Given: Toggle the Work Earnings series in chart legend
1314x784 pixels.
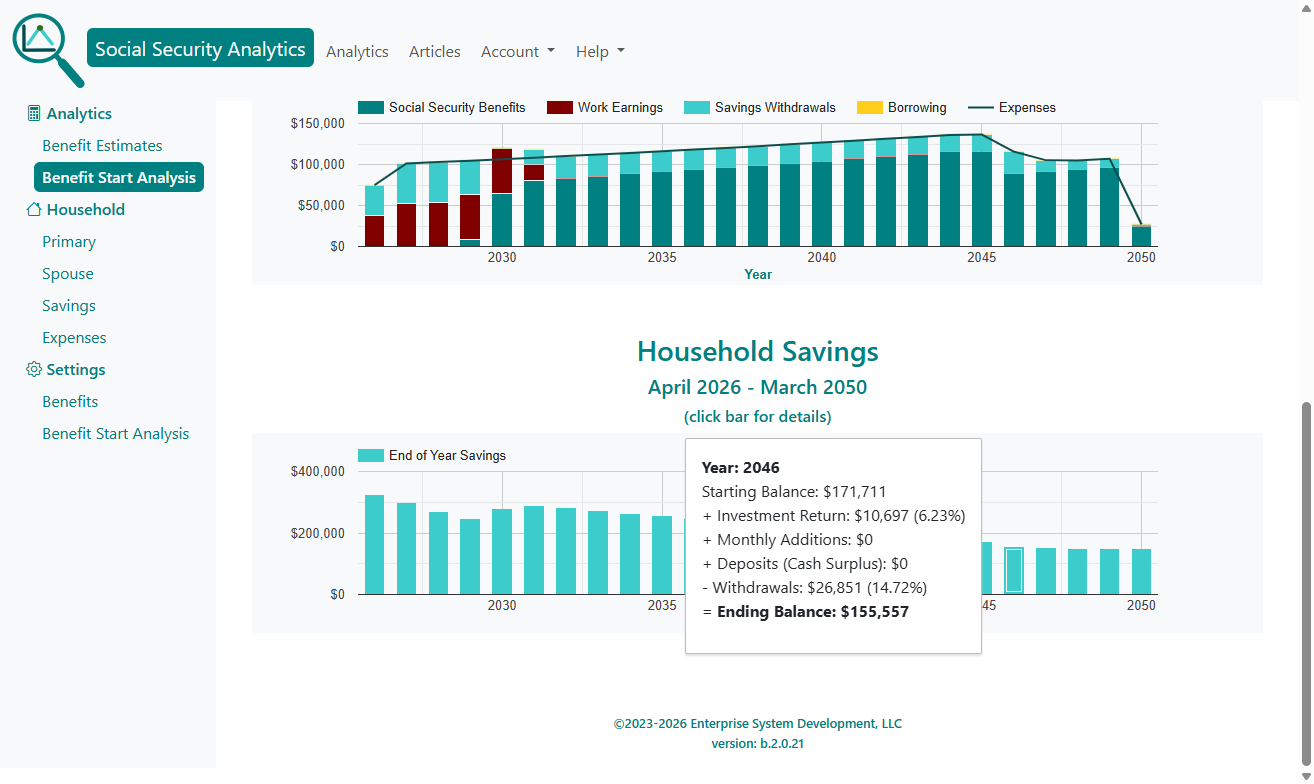Looking at the screenshot, I should tap(604, 107).
